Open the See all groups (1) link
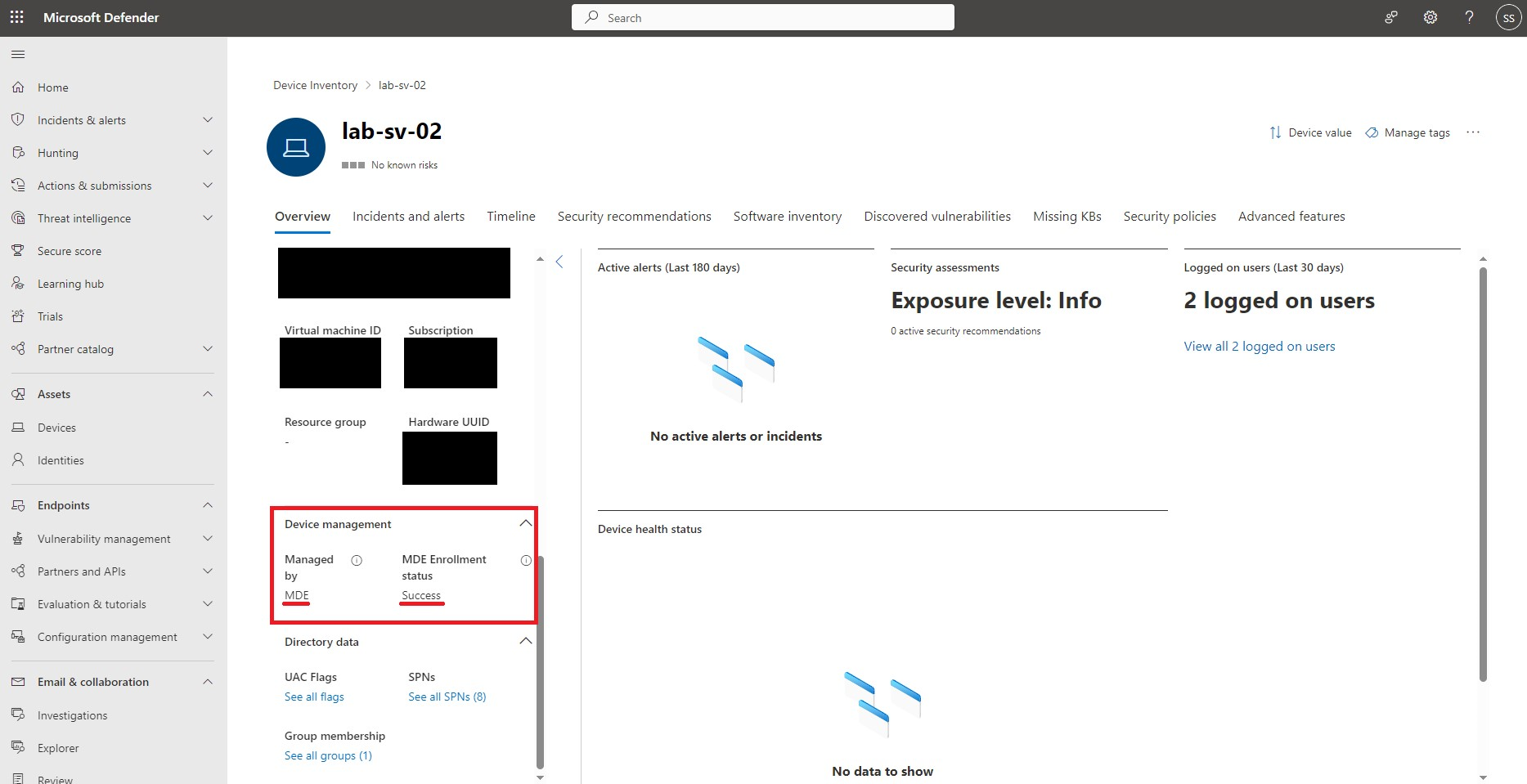The width and height of the screenshot is (1527, 784). (x=328, y=756)
